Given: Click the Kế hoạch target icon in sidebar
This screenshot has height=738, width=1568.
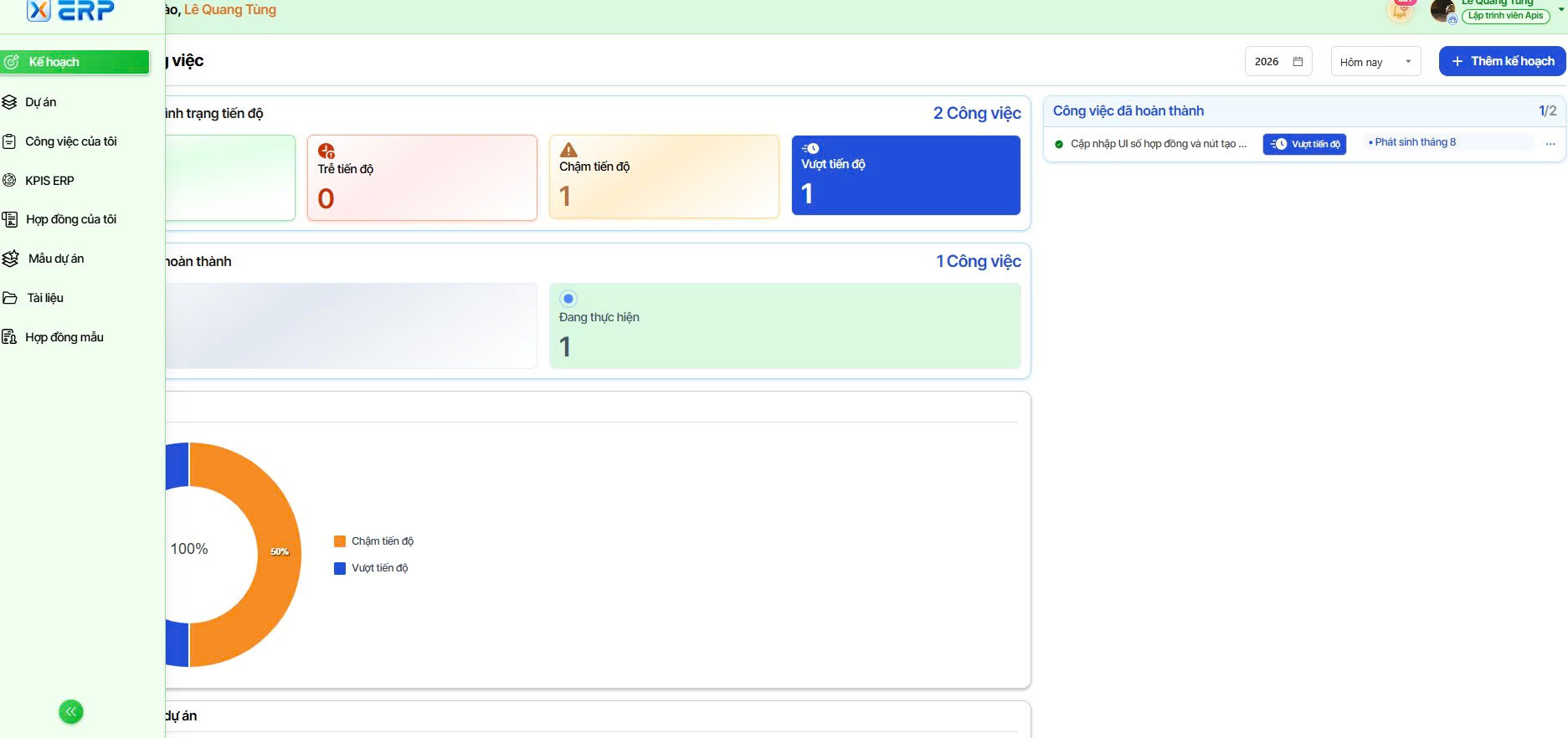Looking at the screenshot, I should point(12,62).
